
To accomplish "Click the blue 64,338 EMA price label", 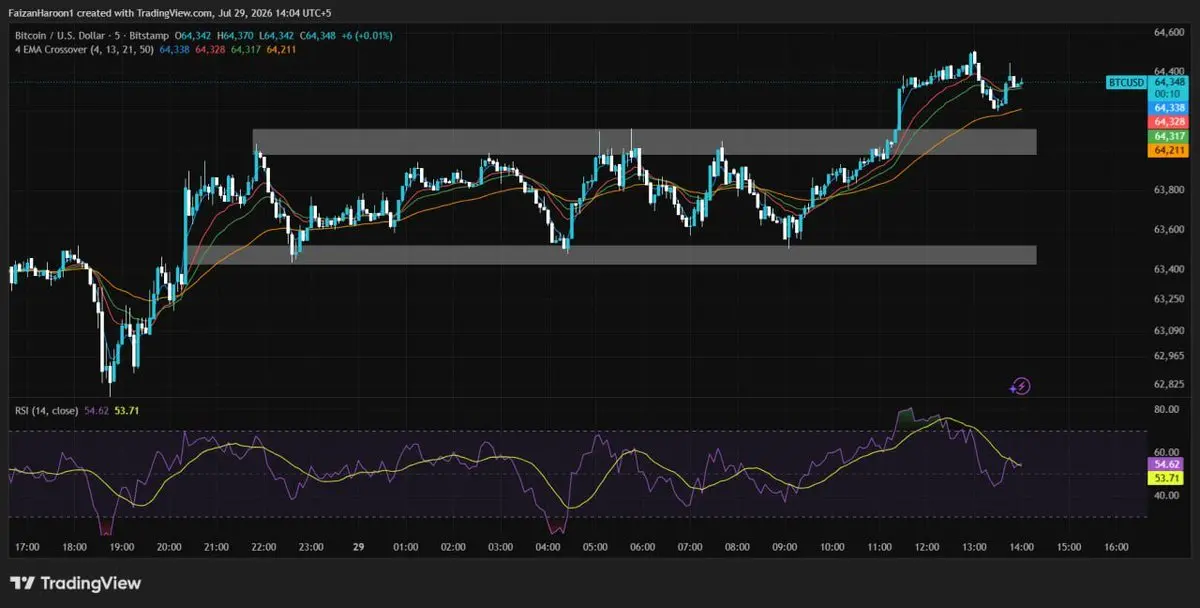I will tap(1169, 107).
